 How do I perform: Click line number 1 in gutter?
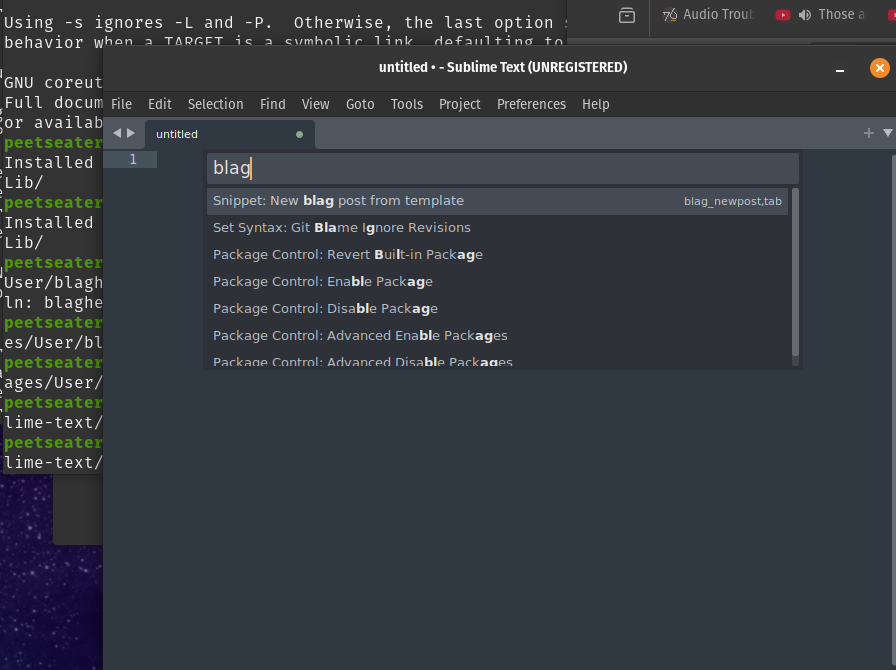tap(133, 159)
